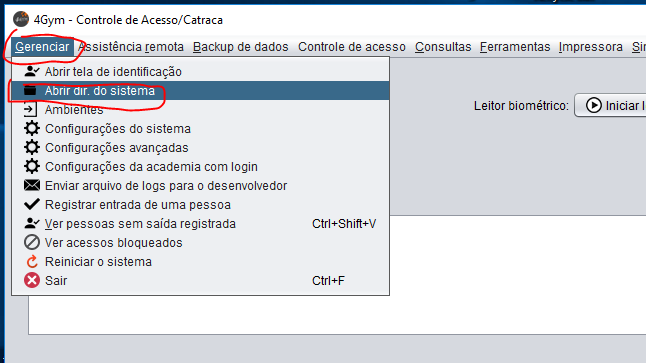The width and height of the screenshot is (646, 363).
Task: Open the Consultas menu
Action: (x=443, y=47)
